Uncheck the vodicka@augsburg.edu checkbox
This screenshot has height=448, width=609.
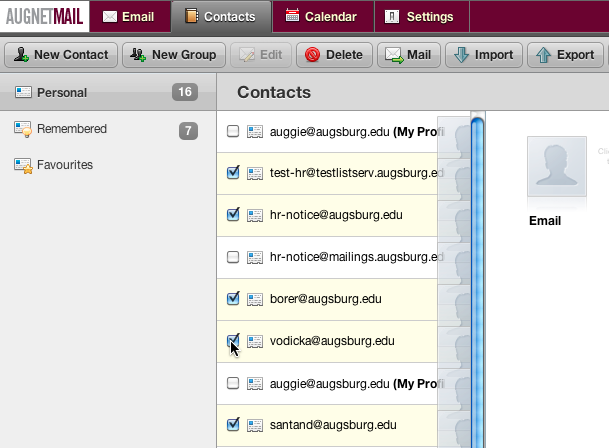[233, 340]
